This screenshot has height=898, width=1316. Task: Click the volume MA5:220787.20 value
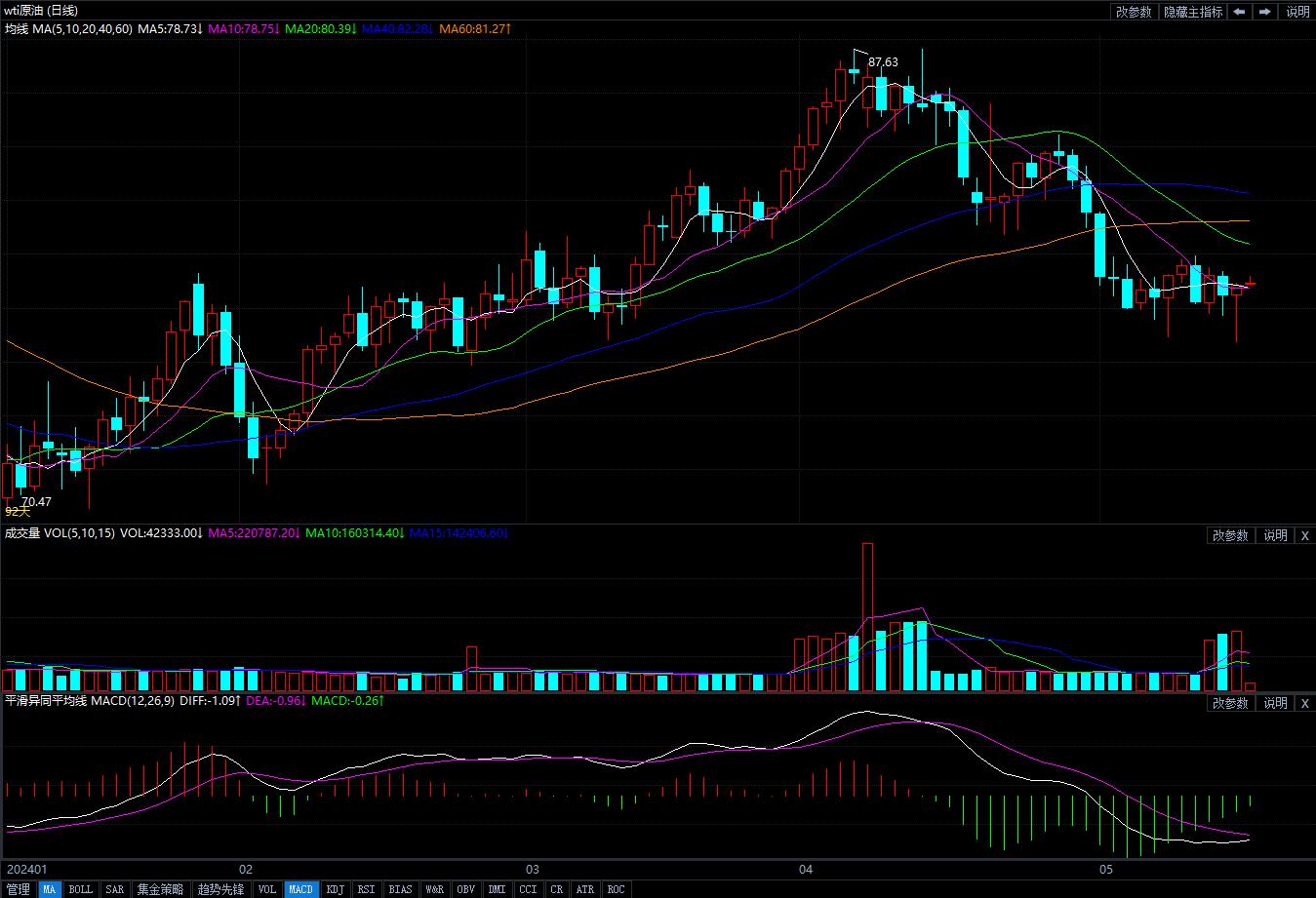click(x=255, y=533)
